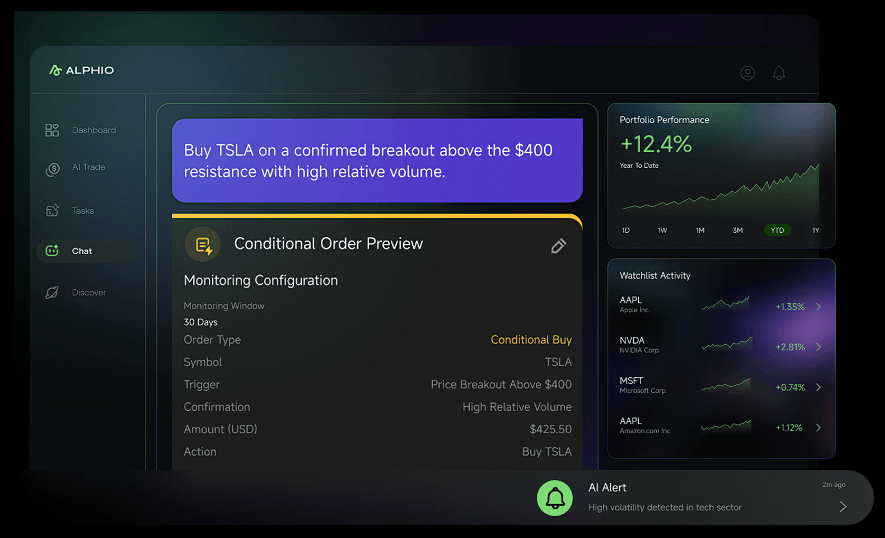
Task: Click the Chat robot icon
Action: 52,251
